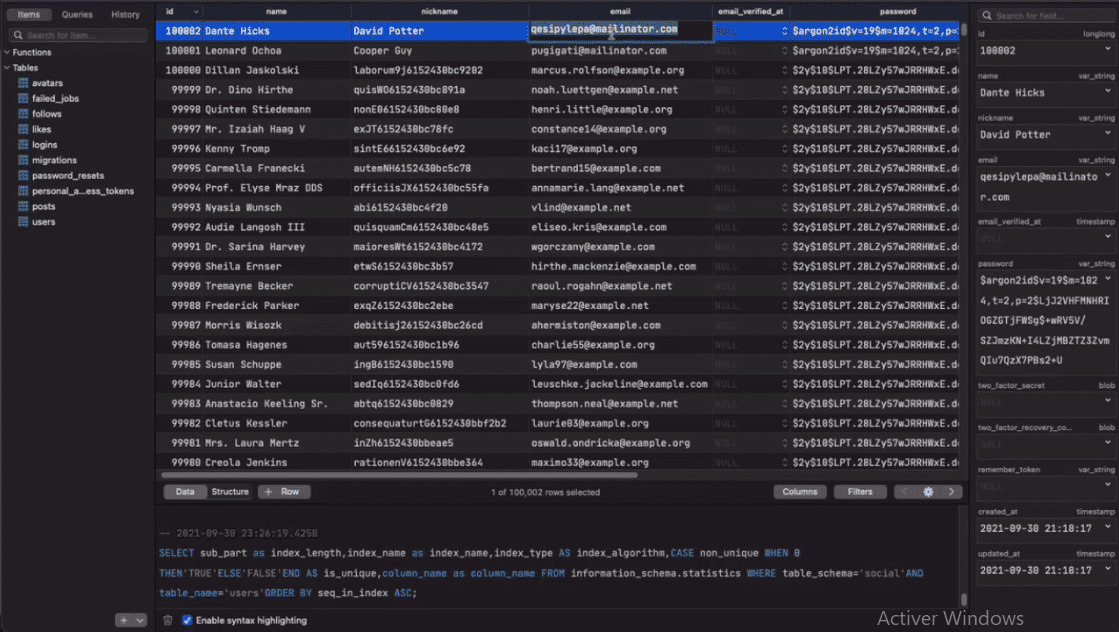The width and height of the screenshot is (1119, 632).
Task: Select id cell 99990
Action: pyautogui.click(x=186, y=267)
